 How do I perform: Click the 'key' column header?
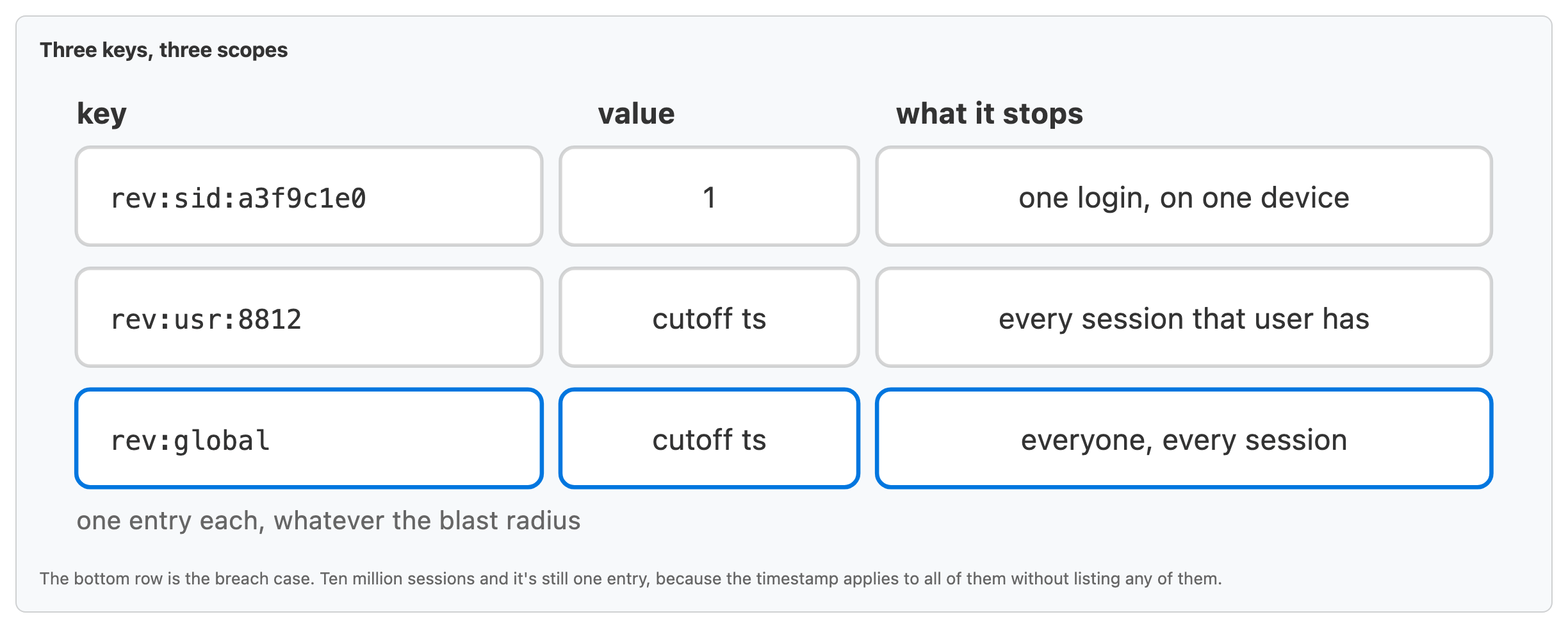coord(102,114)
